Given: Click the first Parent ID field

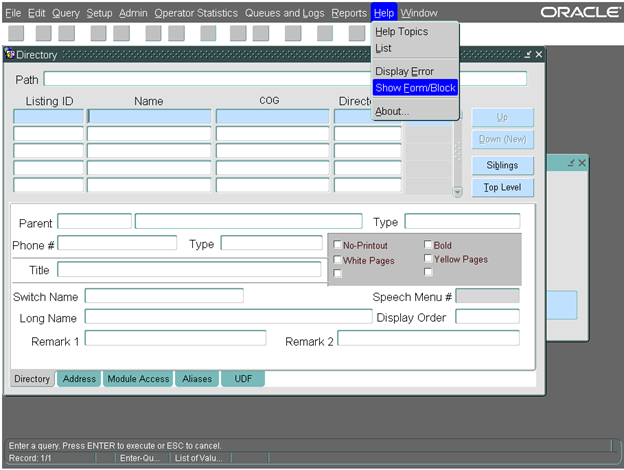Looking at the screenshot, I should coord(95,221).
